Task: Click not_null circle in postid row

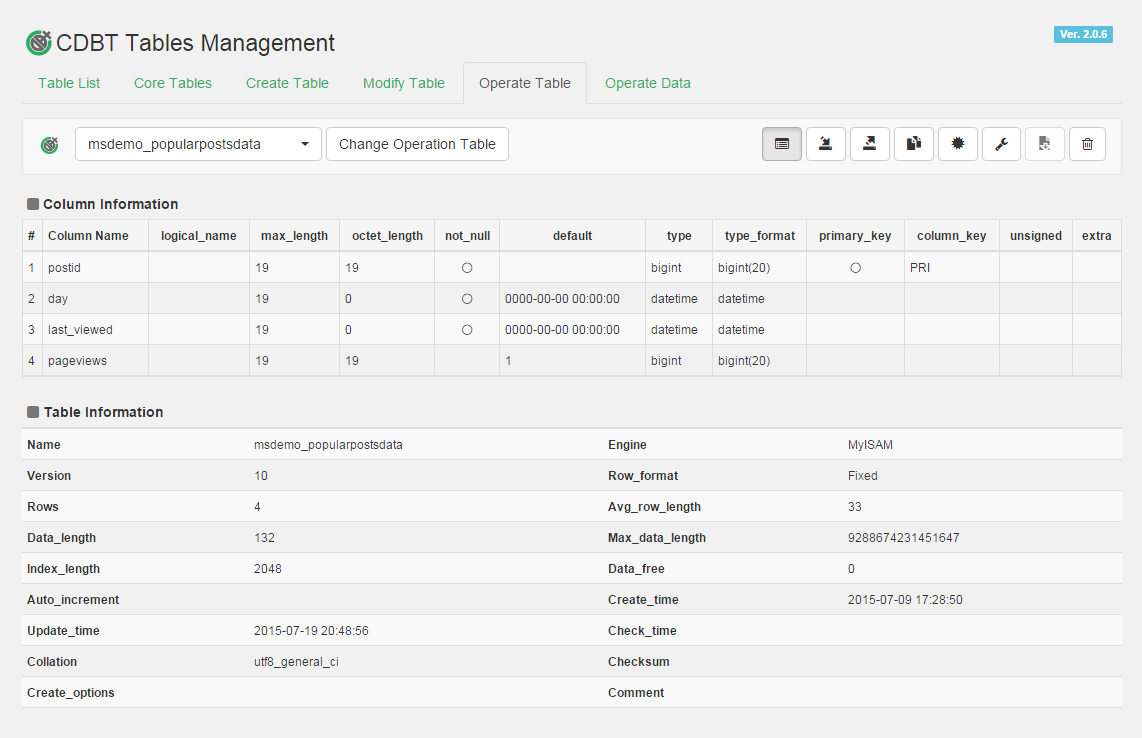Action: click(467, 268)
